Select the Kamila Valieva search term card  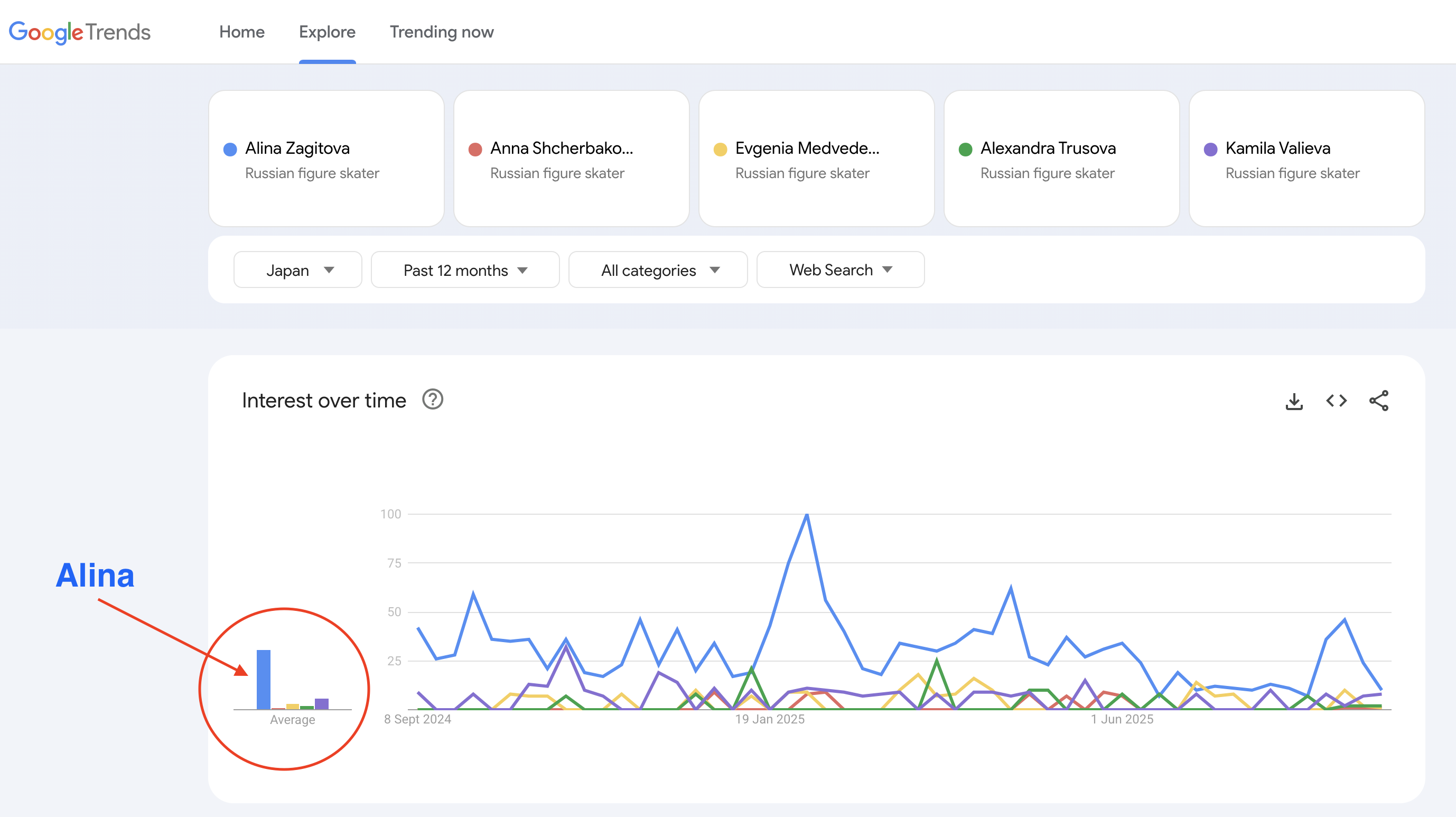[x=1307, y=159]
